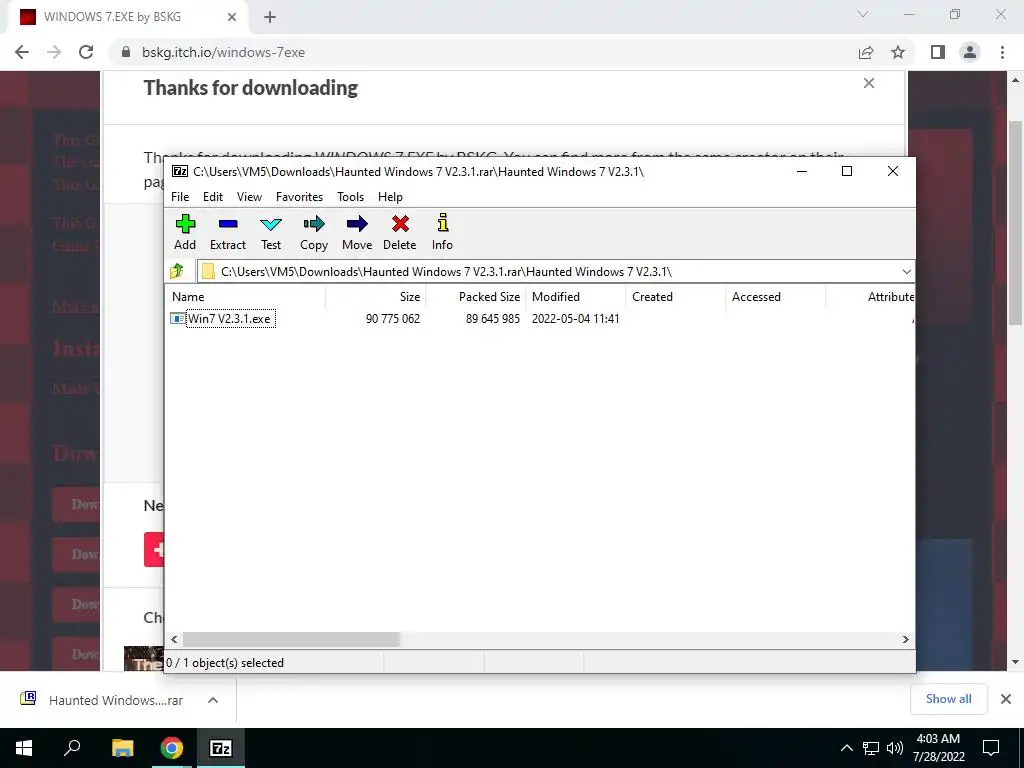The width and height of the screenshot is (1024, 768).
Task: Click the share page icon in Chrome
Action: point(866,52)
